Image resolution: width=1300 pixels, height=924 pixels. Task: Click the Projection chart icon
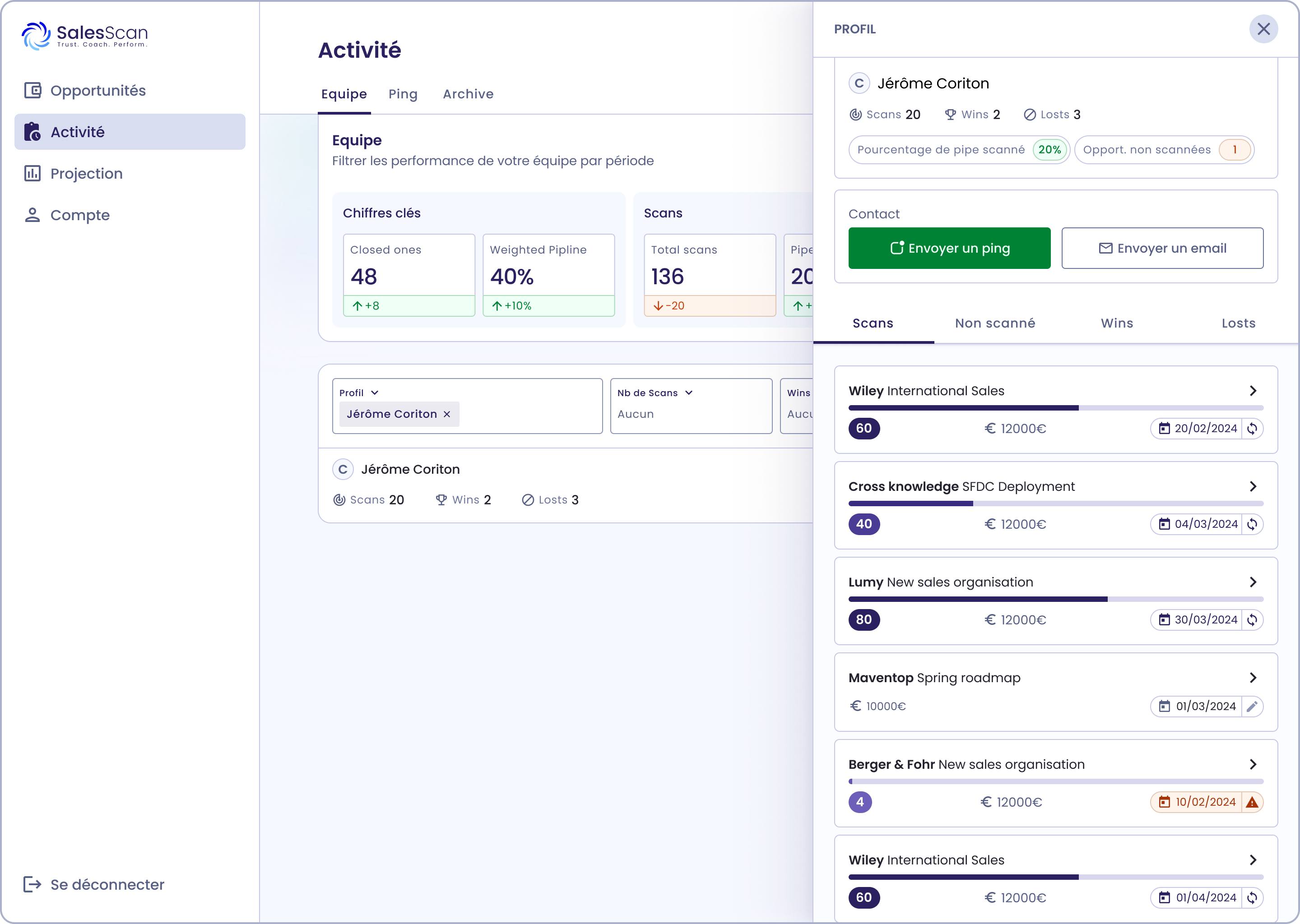tap(32, 174)
